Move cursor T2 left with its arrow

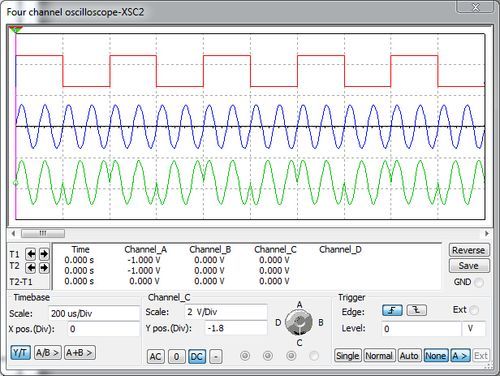click(x=31, y=267)
